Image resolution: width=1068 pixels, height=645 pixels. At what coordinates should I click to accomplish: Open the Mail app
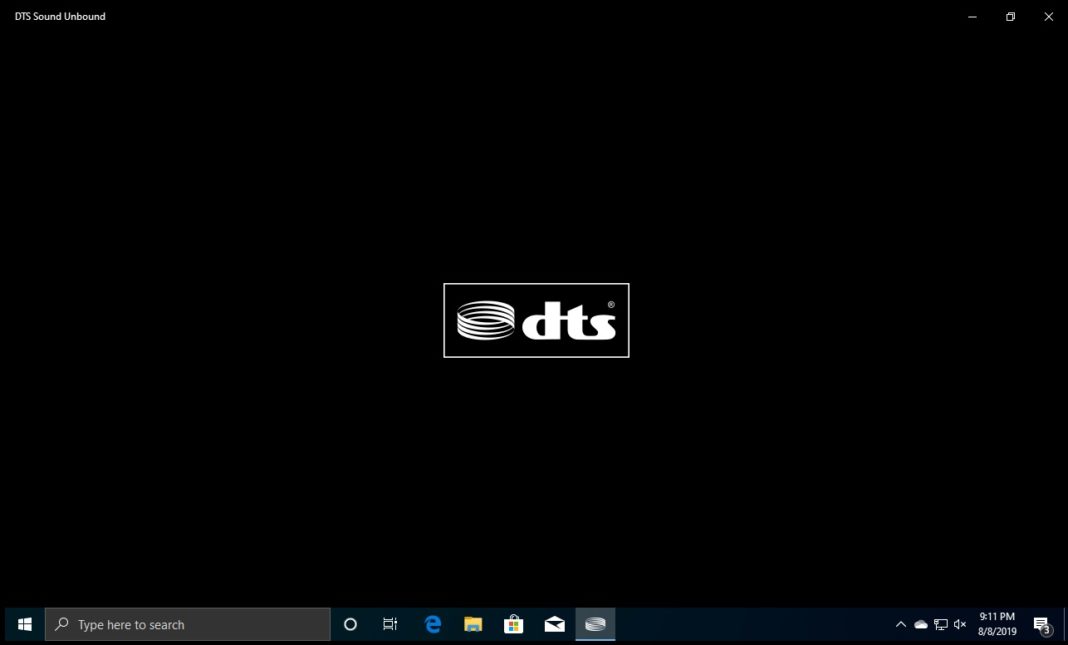(x=554, y=623)
